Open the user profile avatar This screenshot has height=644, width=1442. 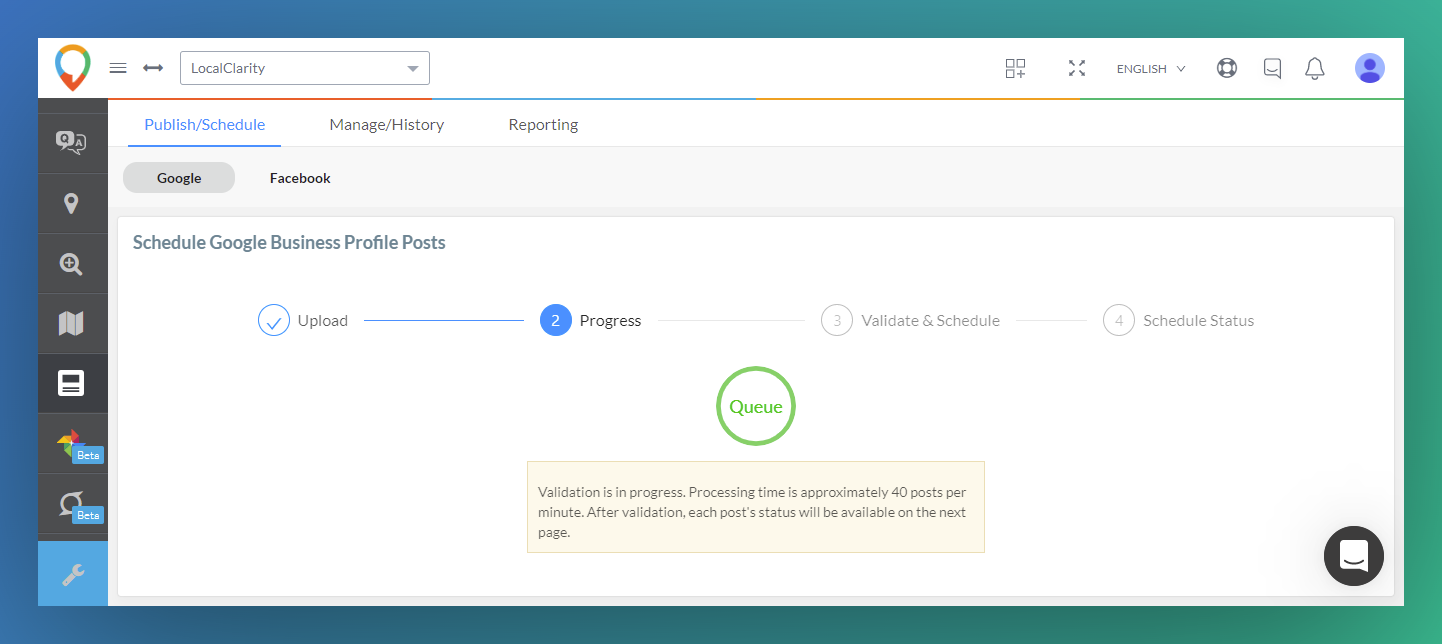(x=1370, y=68)
